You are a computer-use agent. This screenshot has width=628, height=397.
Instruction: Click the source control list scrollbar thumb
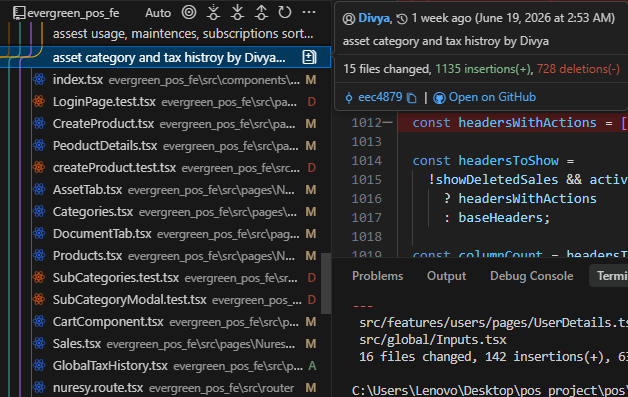pos(326,283)
